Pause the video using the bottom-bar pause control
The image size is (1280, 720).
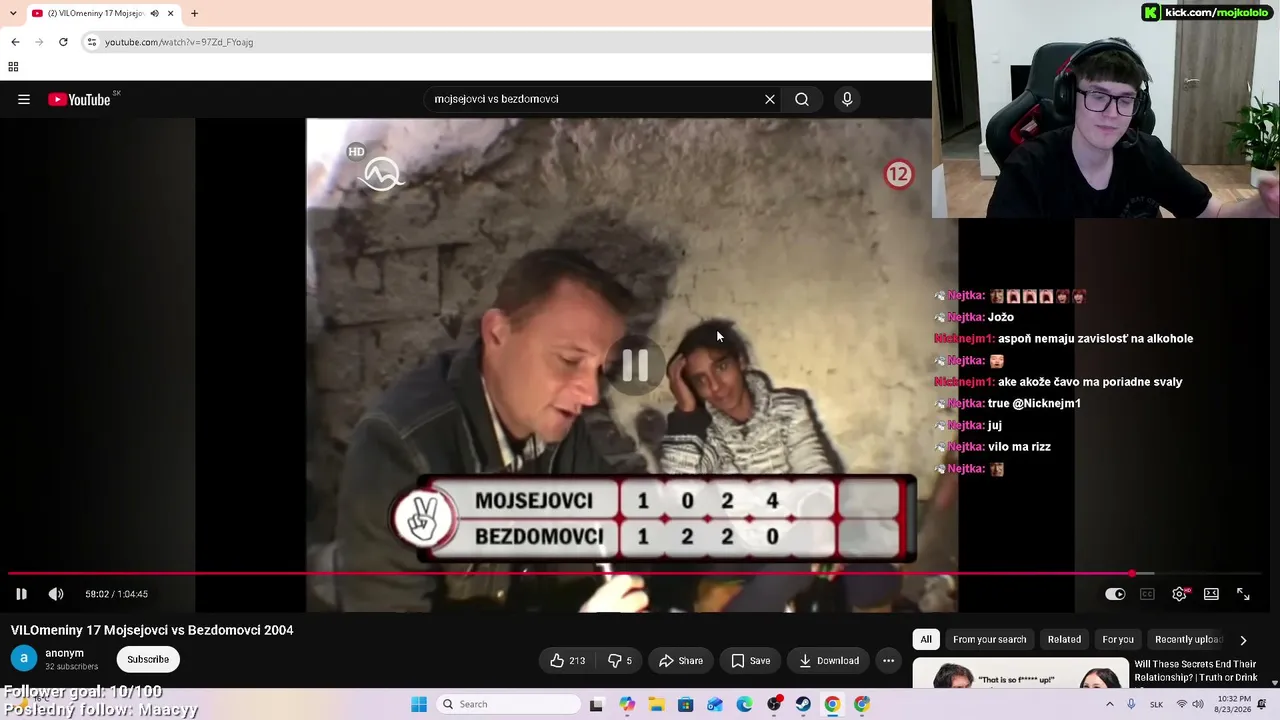pyautogui.click(x=21, y=594)
